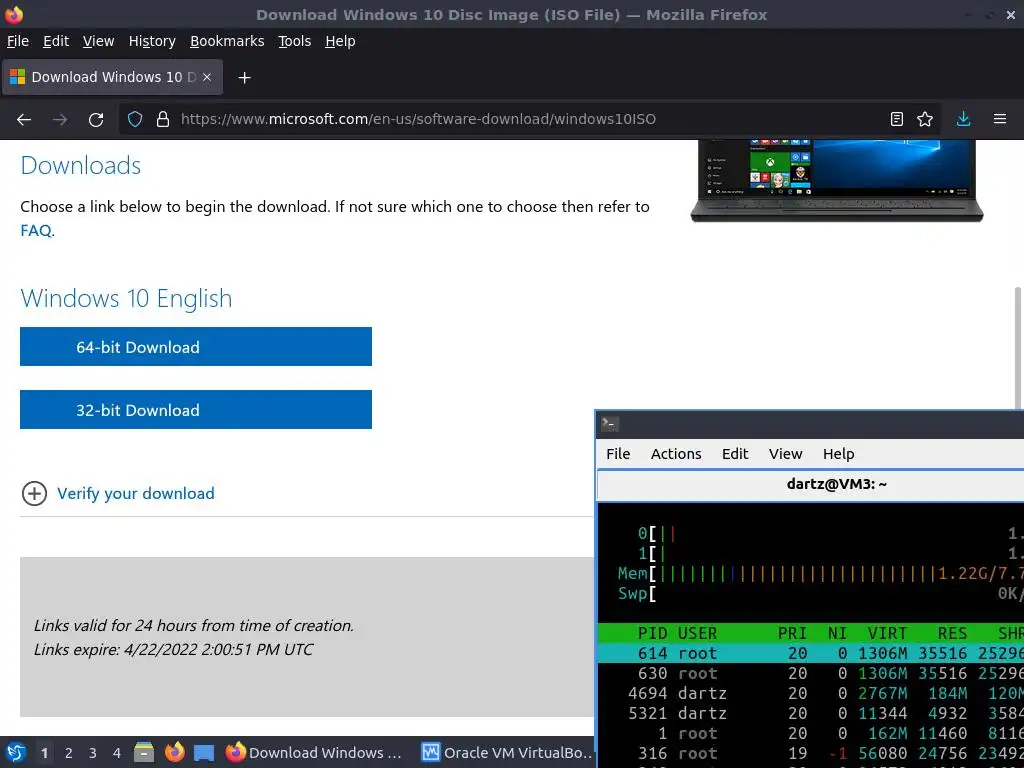Open Firefox Bookmarks menu

tap(227, 41)
